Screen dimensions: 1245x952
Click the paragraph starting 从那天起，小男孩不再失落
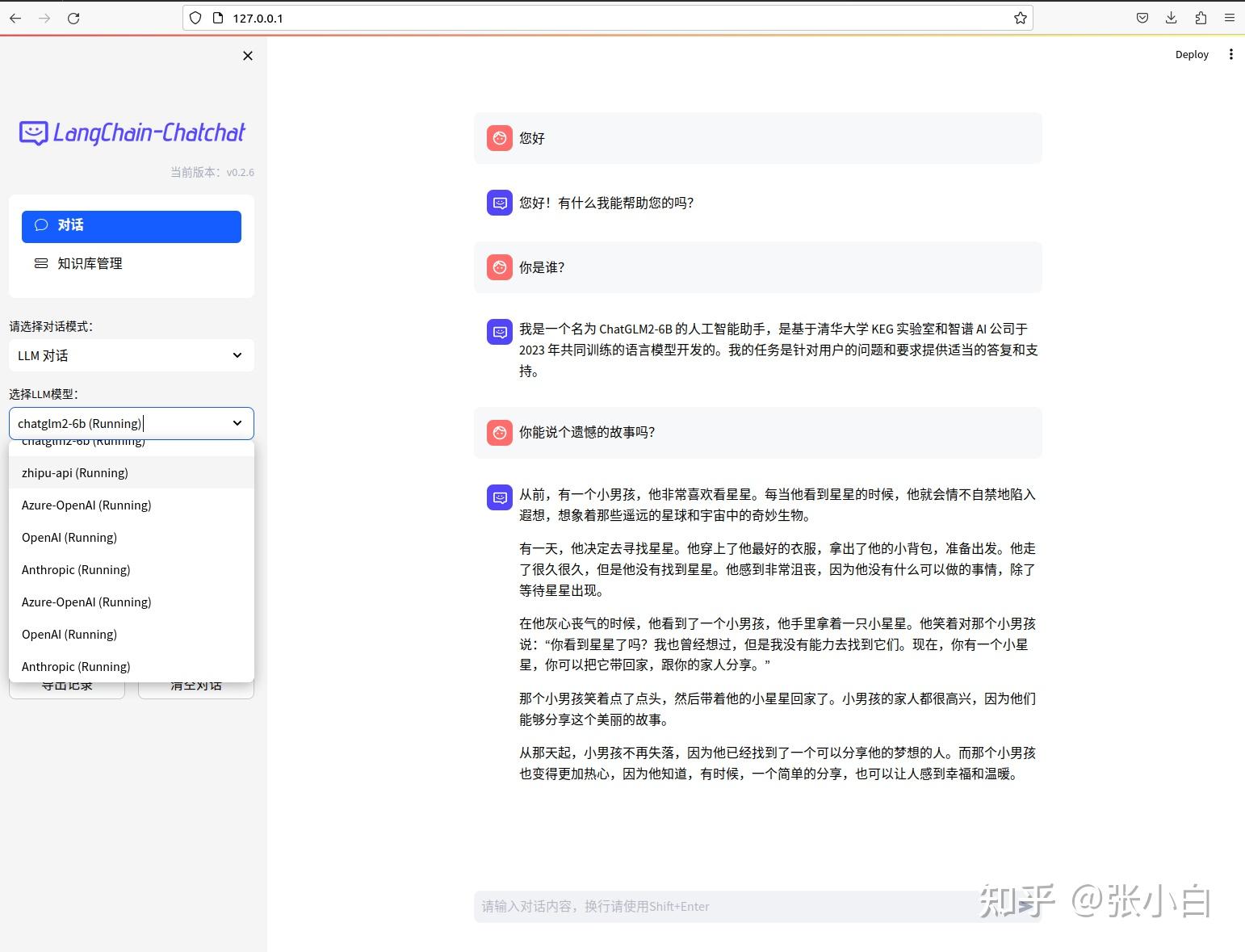click(x=778, y=763)
